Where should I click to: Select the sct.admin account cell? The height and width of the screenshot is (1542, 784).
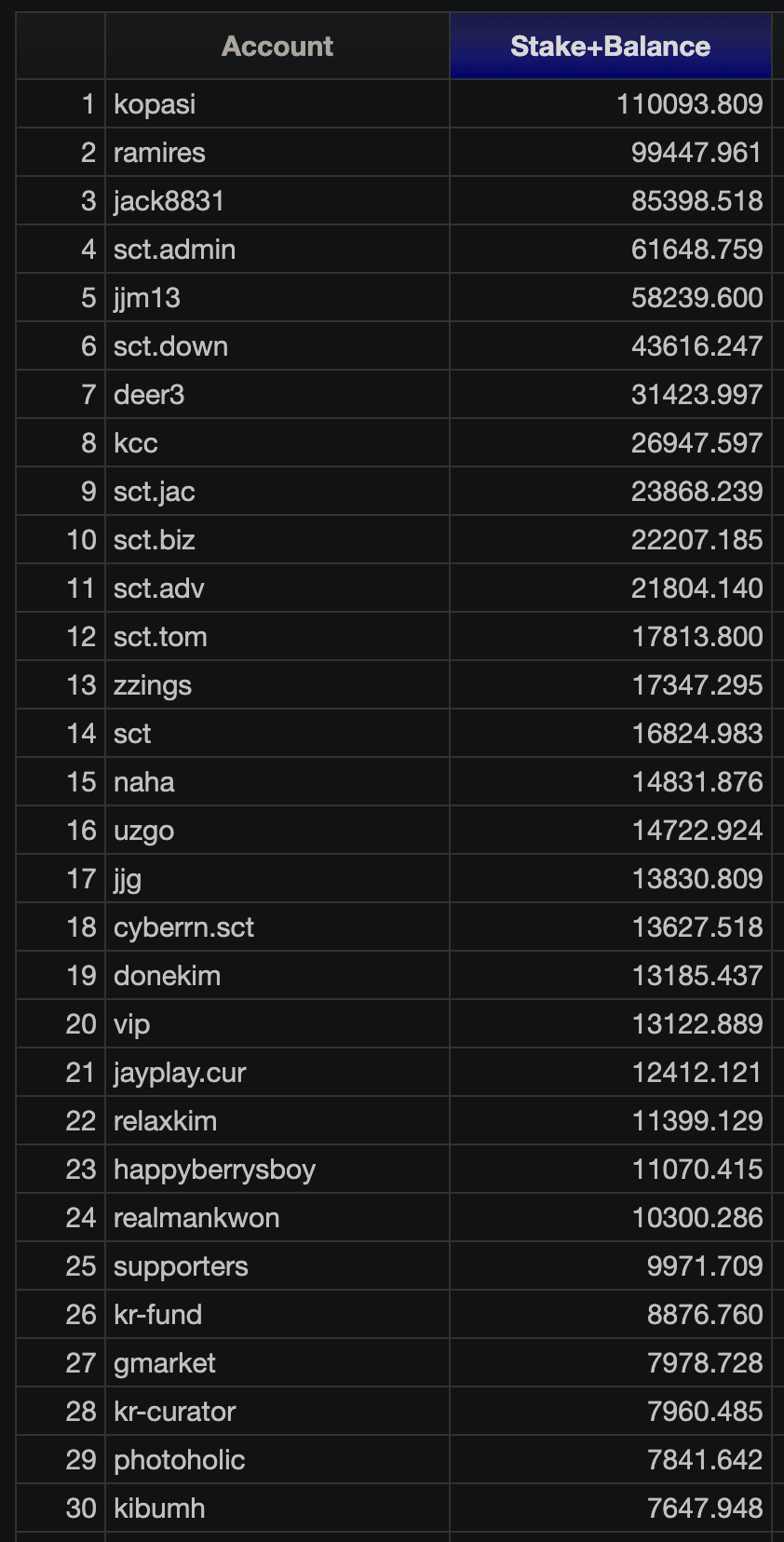(277, 250)
